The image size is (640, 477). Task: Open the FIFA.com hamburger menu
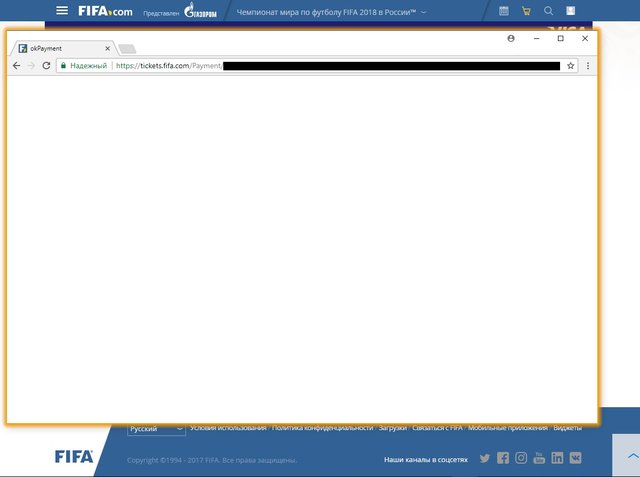point(63,11)
